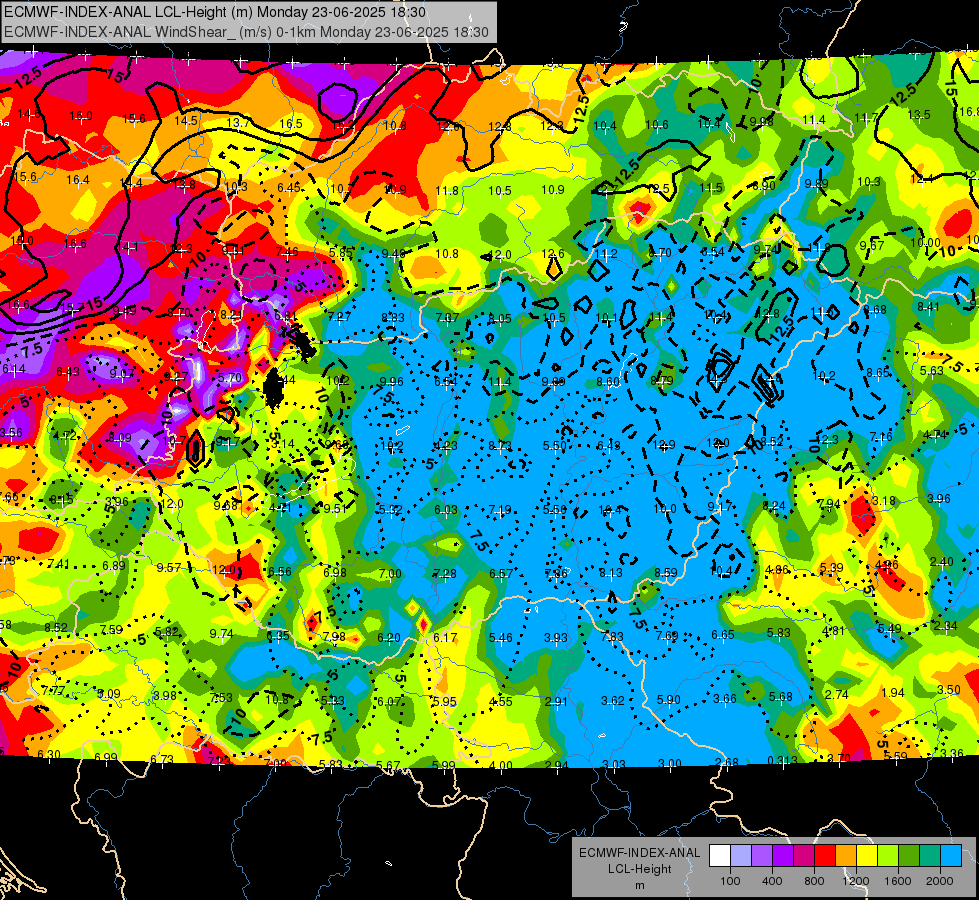The image size is (979, 900).
Task: Click the 3.18 value on the map
Action: (x=883, y=501)
